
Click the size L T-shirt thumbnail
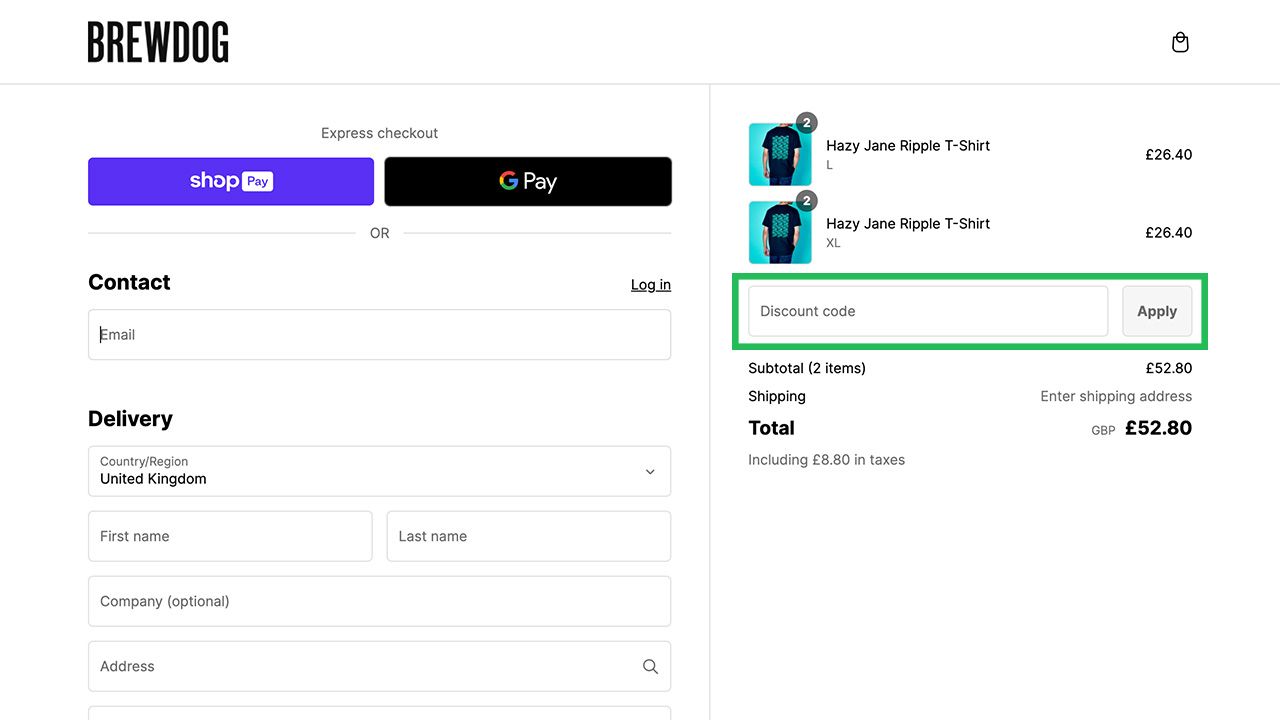[780, 154]
